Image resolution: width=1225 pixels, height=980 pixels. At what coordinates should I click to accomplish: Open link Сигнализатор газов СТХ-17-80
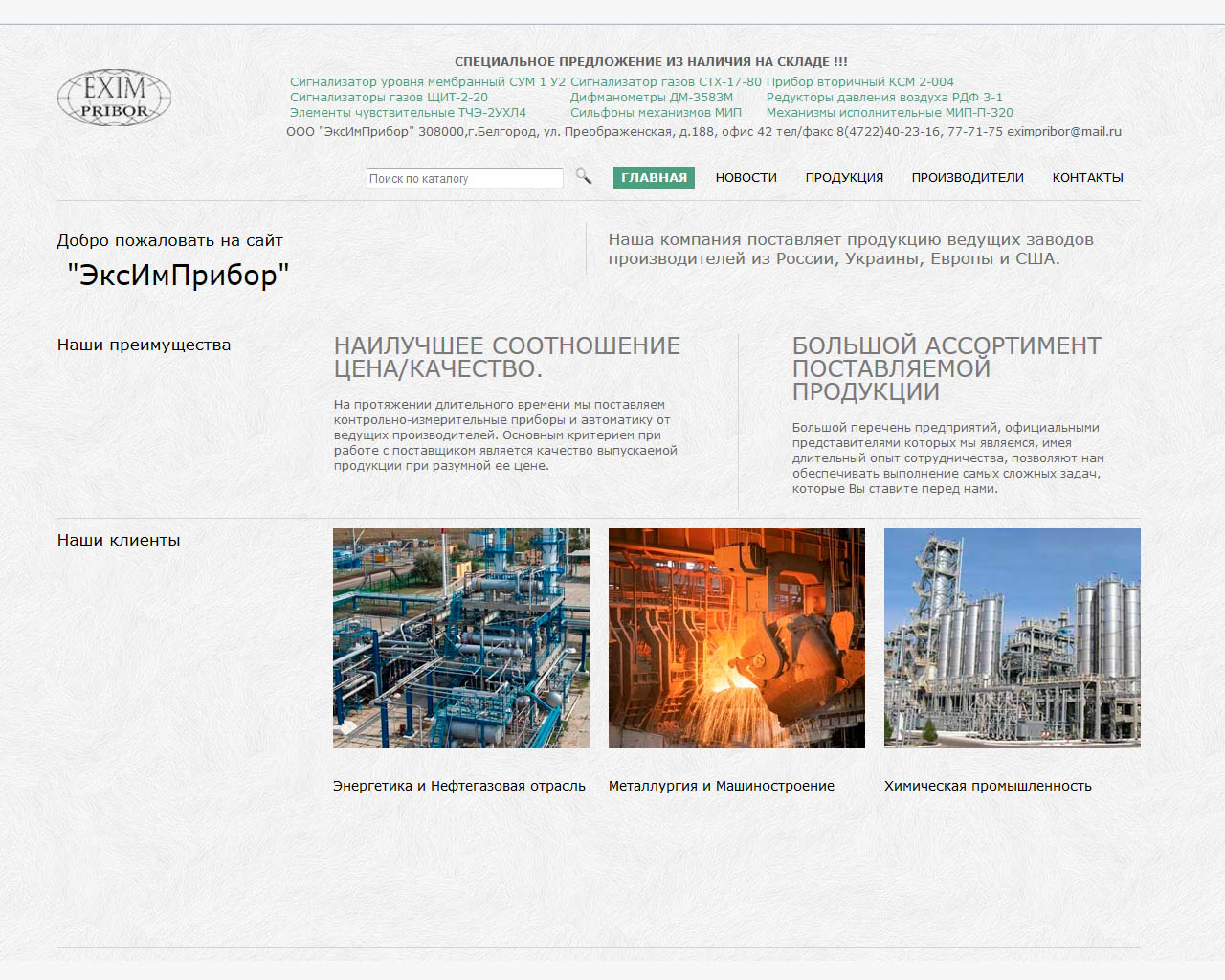tap(666, 82)
